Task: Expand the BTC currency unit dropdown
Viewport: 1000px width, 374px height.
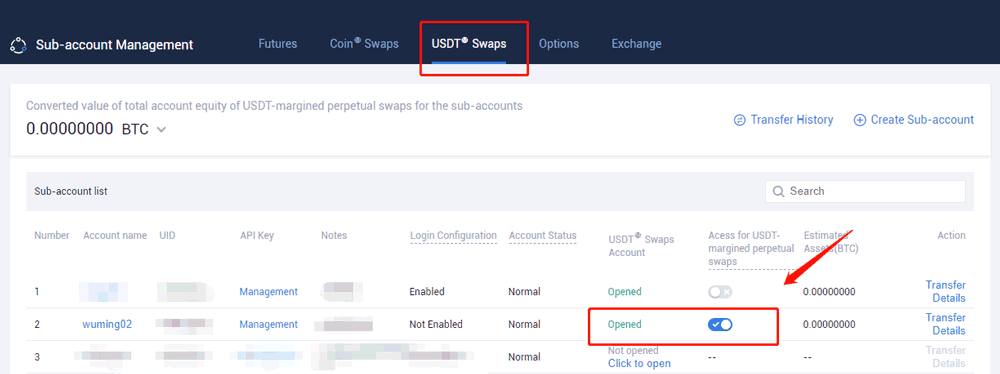Action: [161, 130]
